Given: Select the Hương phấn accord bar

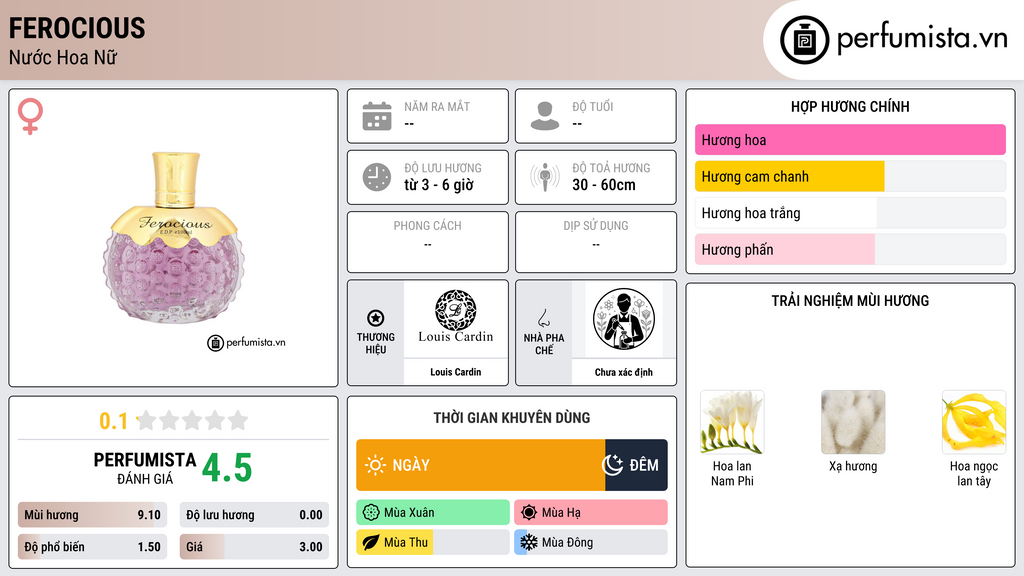Looking at the screenshot, I should click(x=850, y=249).
